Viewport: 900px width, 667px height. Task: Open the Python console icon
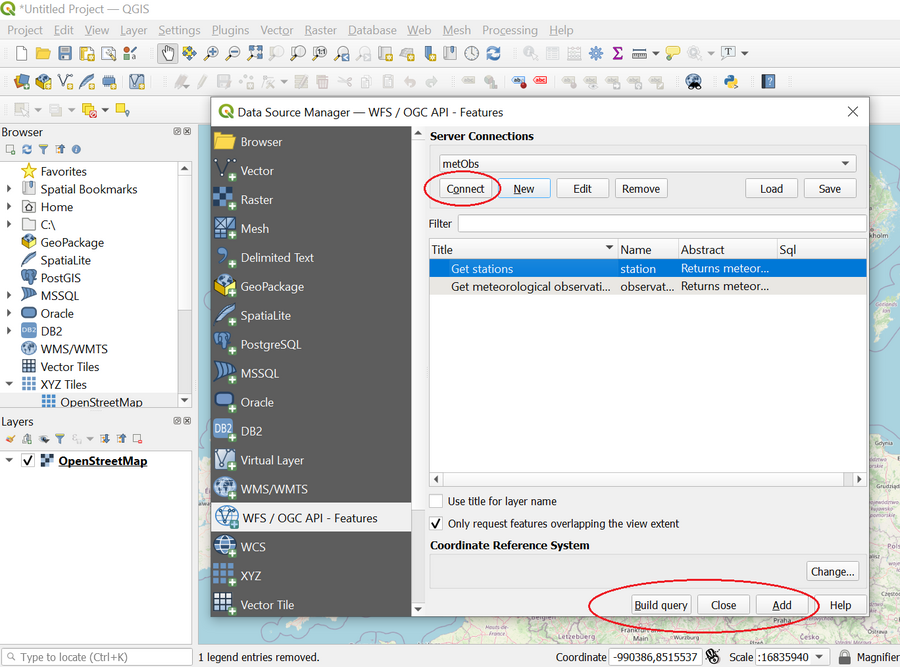(x=731, y=82)
